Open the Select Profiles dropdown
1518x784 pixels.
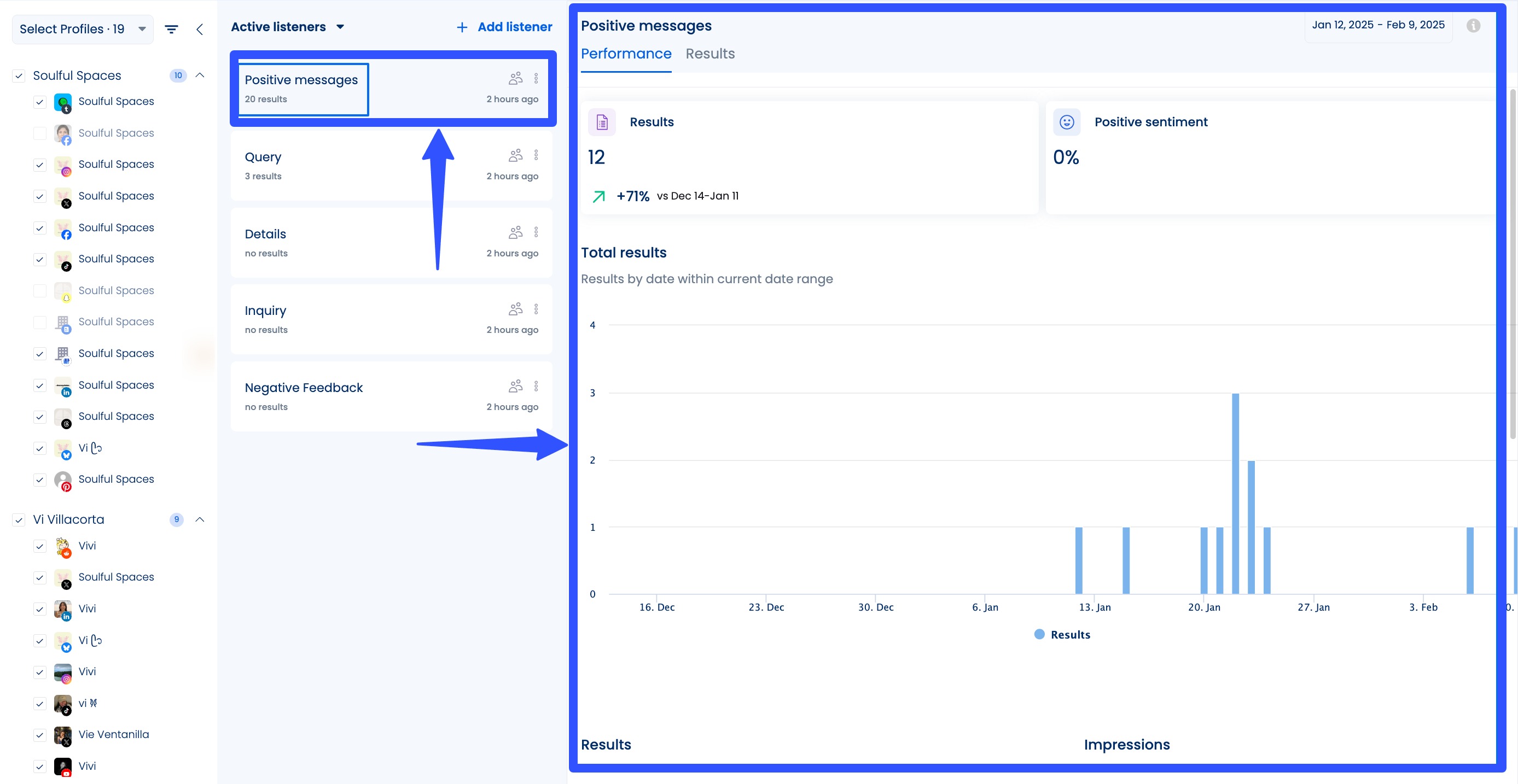[83, 30]
